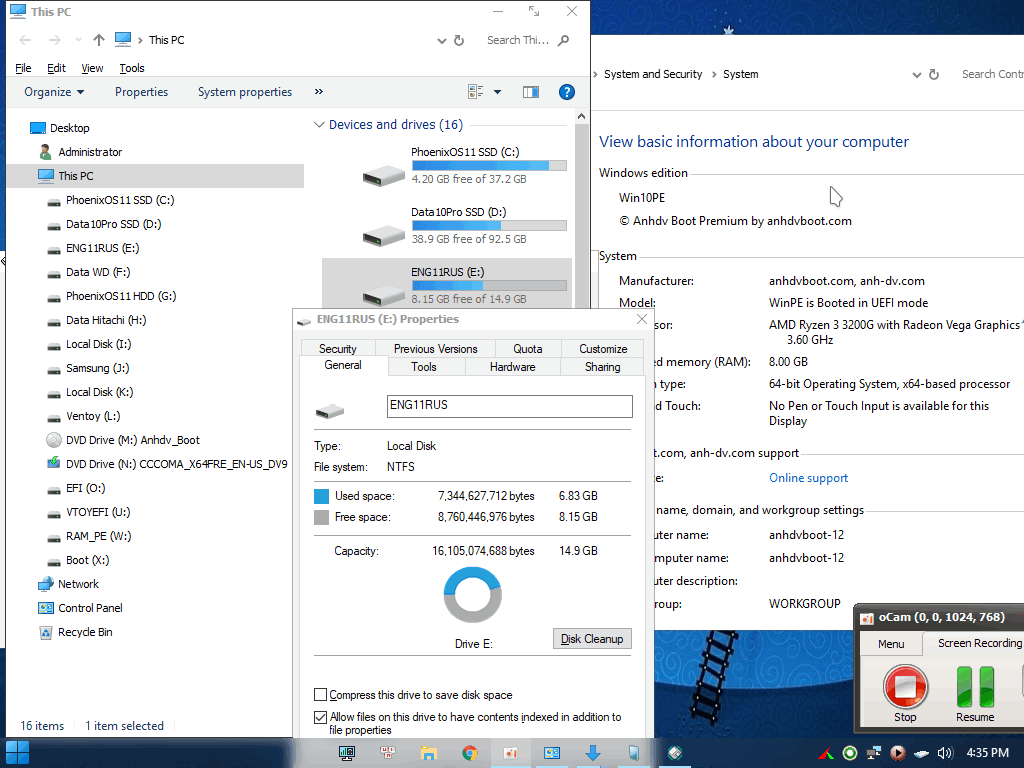Screen dimensions: 1024x768
Task: Open the Online support link
Action: (808, 478)
